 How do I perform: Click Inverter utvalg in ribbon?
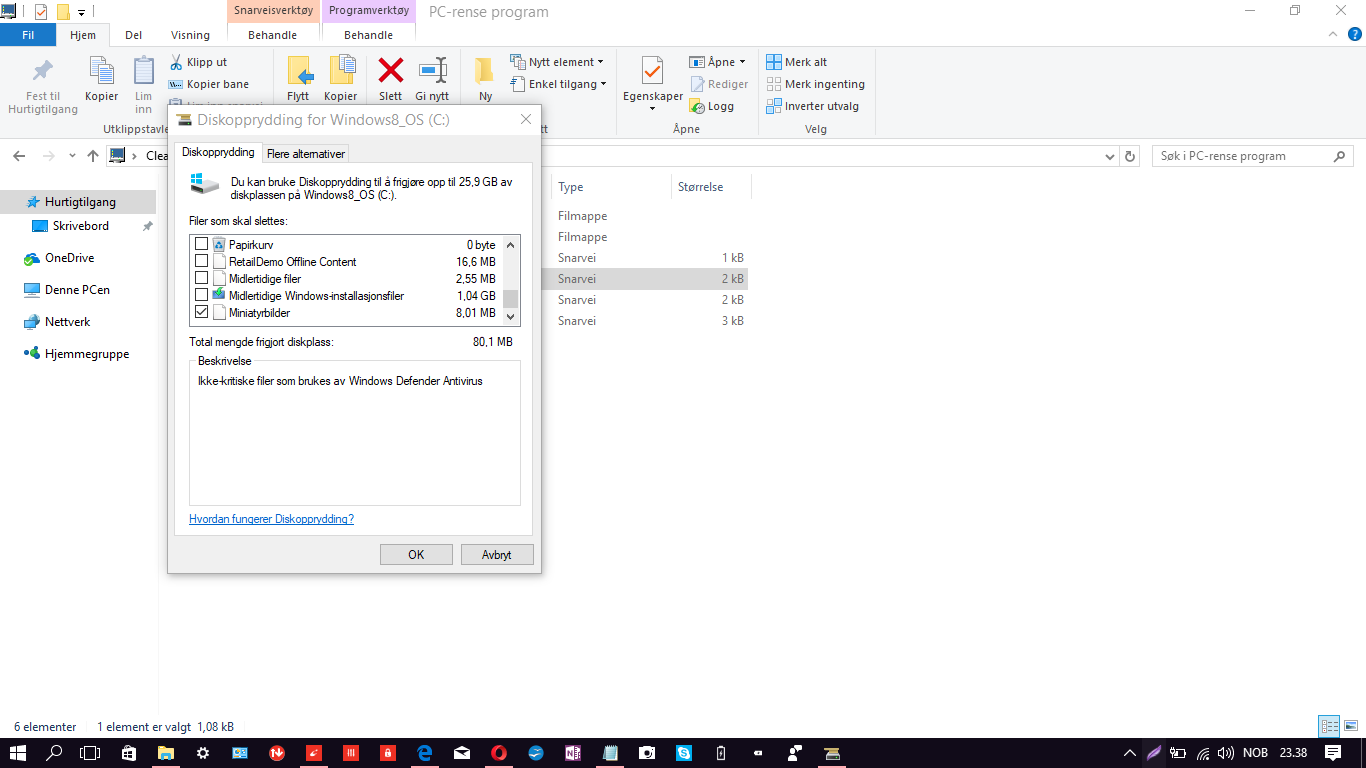point(812,106)
